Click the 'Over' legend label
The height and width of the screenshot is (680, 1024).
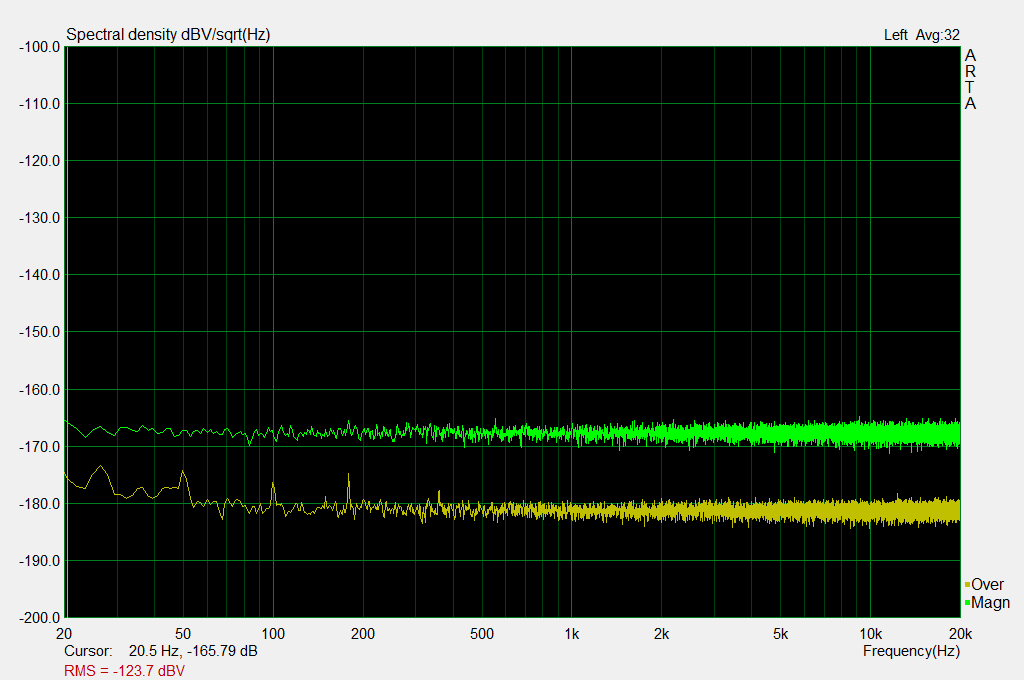(987, 584)
